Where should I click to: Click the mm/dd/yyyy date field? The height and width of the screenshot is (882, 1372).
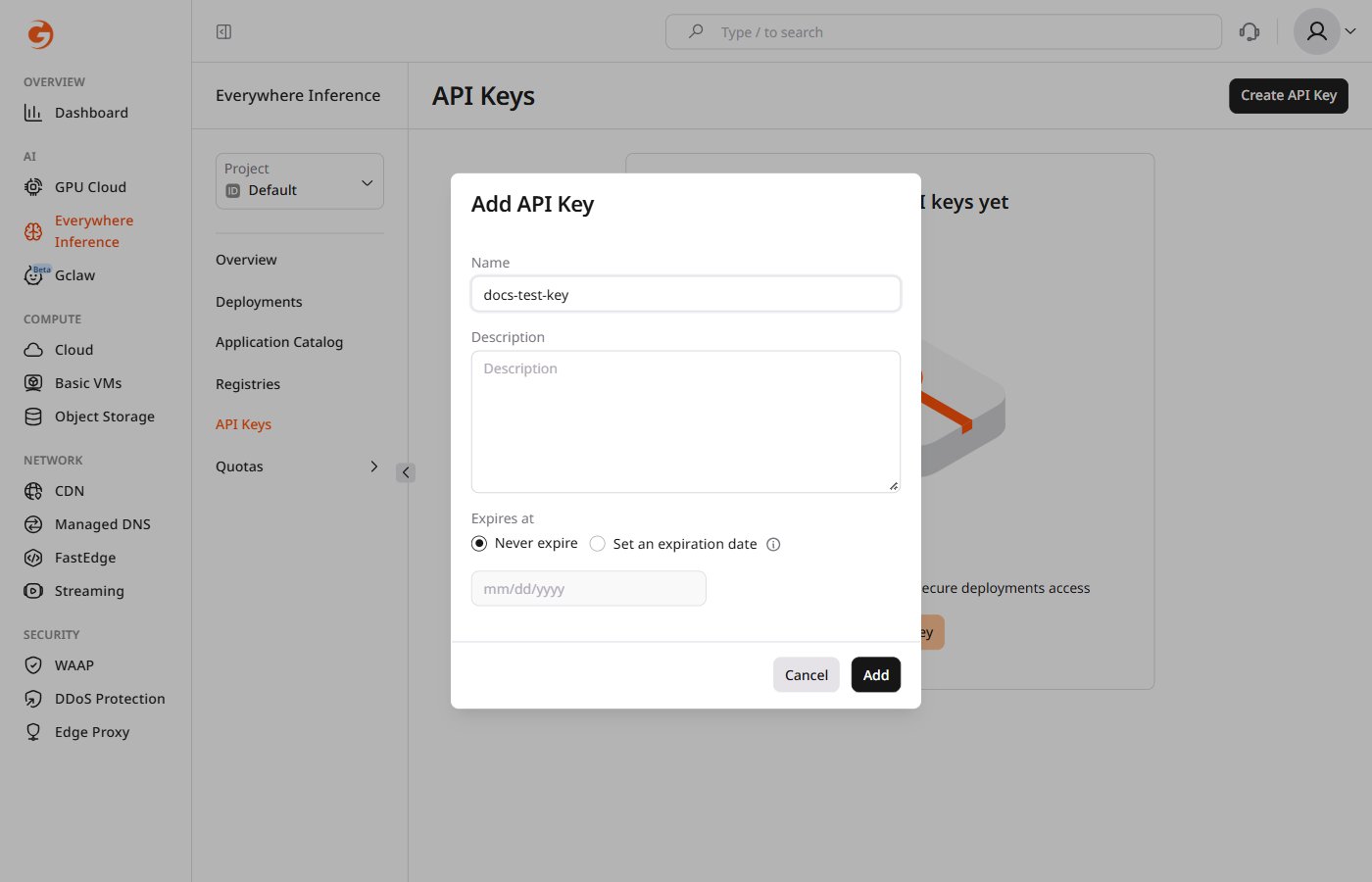coord(589,589)
